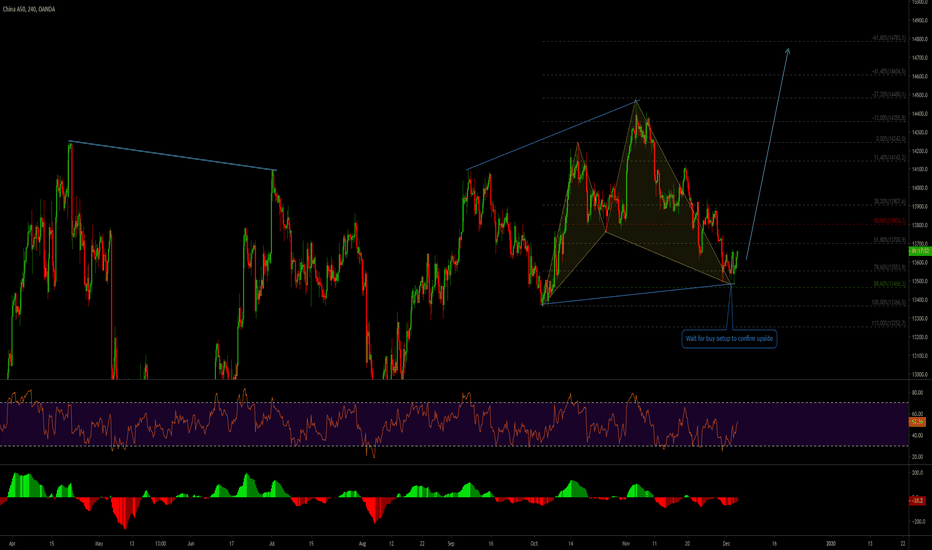Click the red histogram value label -24.2

[917, 501]
